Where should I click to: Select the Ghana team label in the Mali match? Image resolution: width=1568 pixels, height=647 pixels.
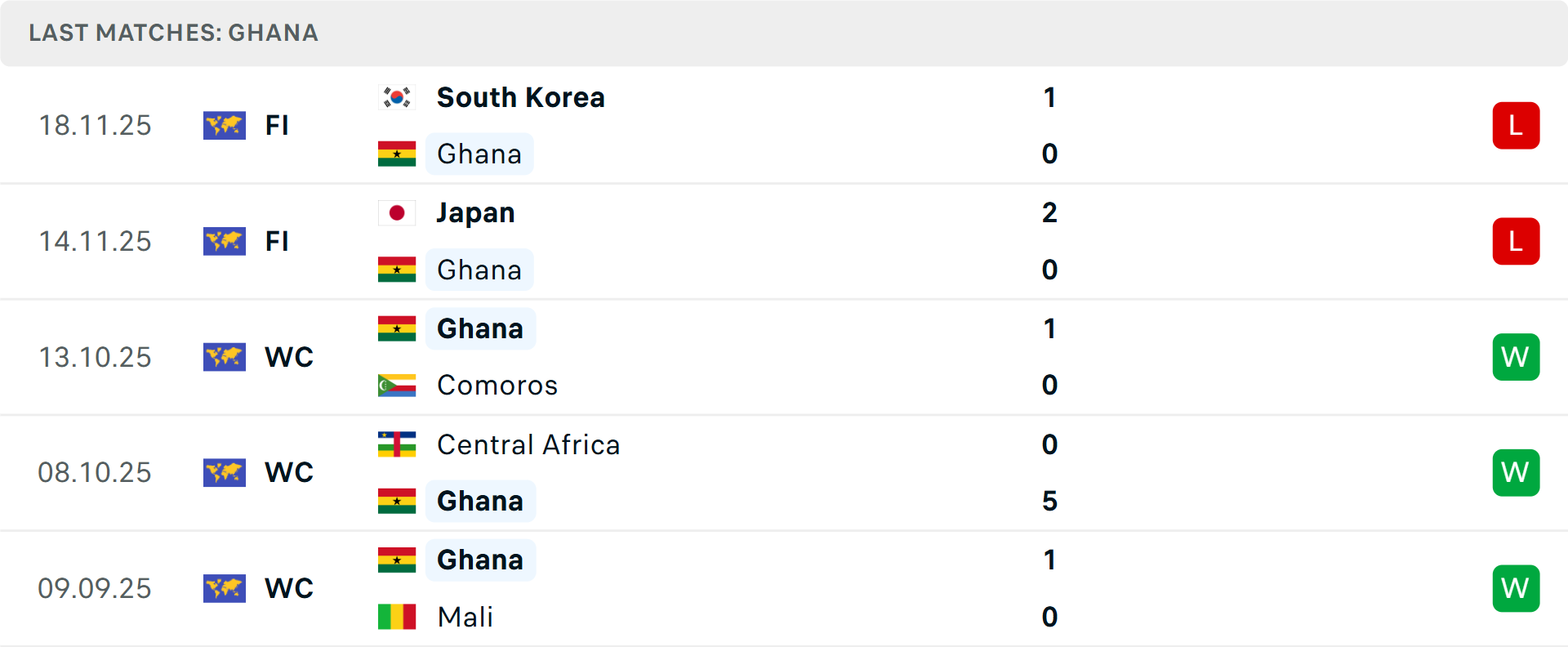[480, 560]
